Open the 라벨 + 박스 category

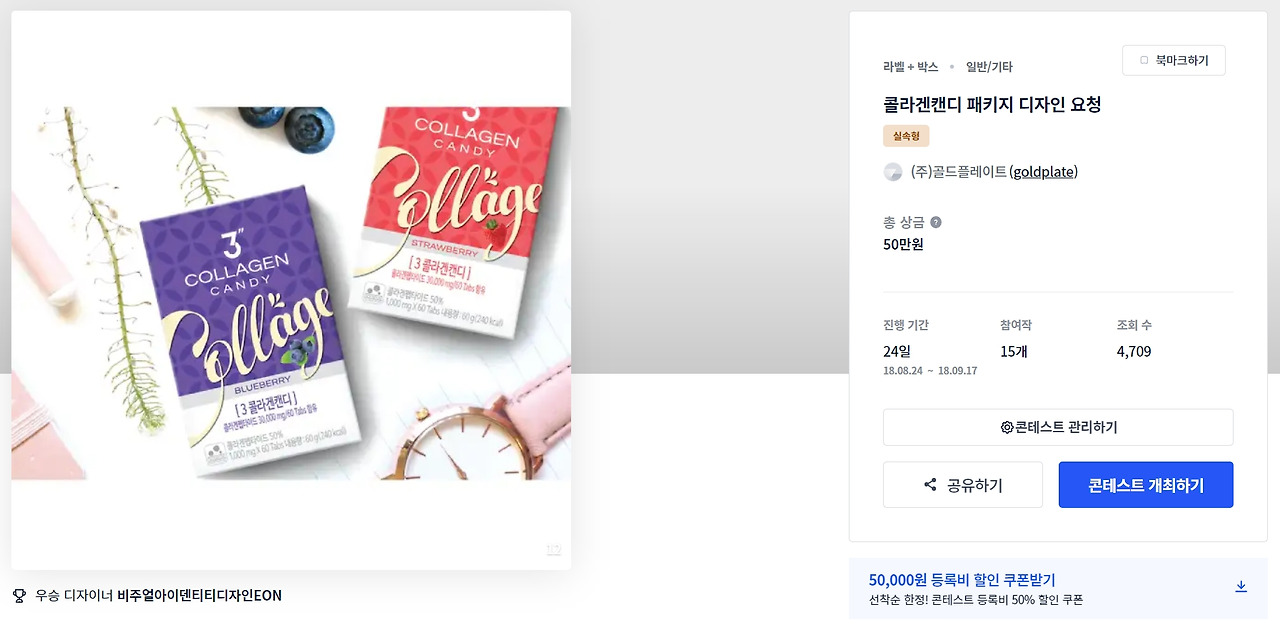point(911,67)
